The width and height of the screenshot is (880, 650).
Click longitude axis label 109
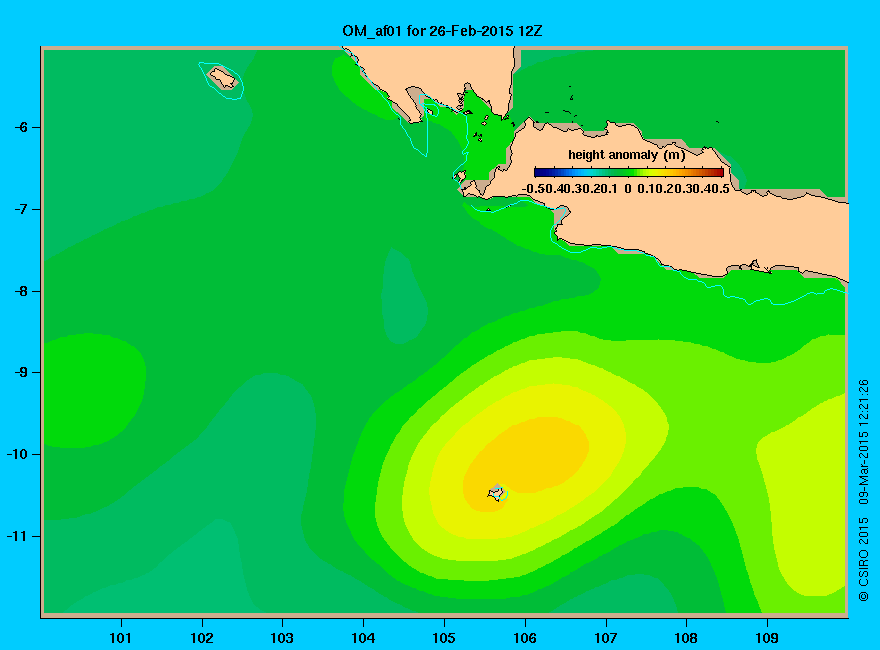767,638
